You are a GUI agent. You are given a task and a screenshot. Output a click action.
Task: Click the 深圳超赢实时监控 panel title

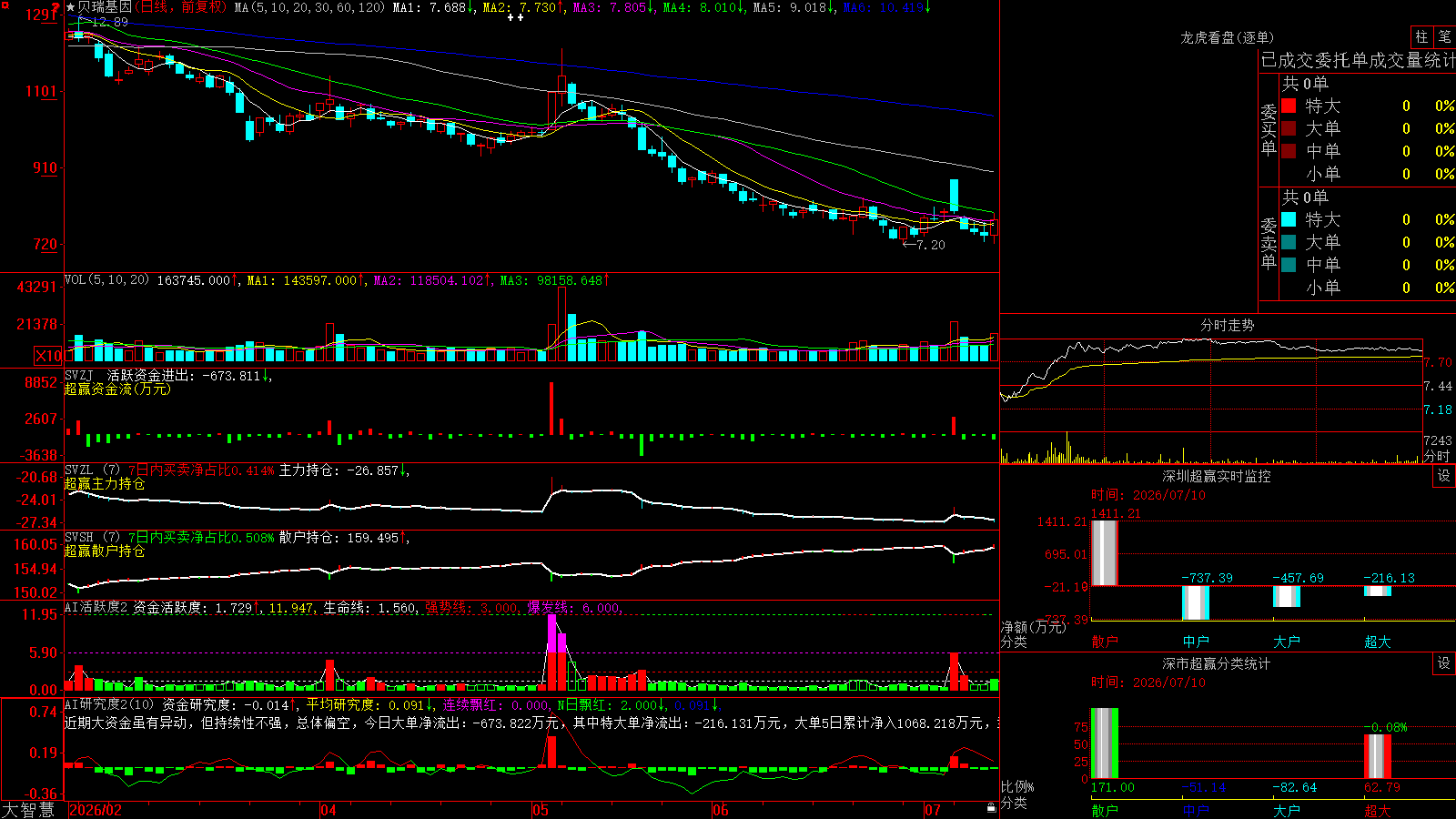pos(1217,476)
